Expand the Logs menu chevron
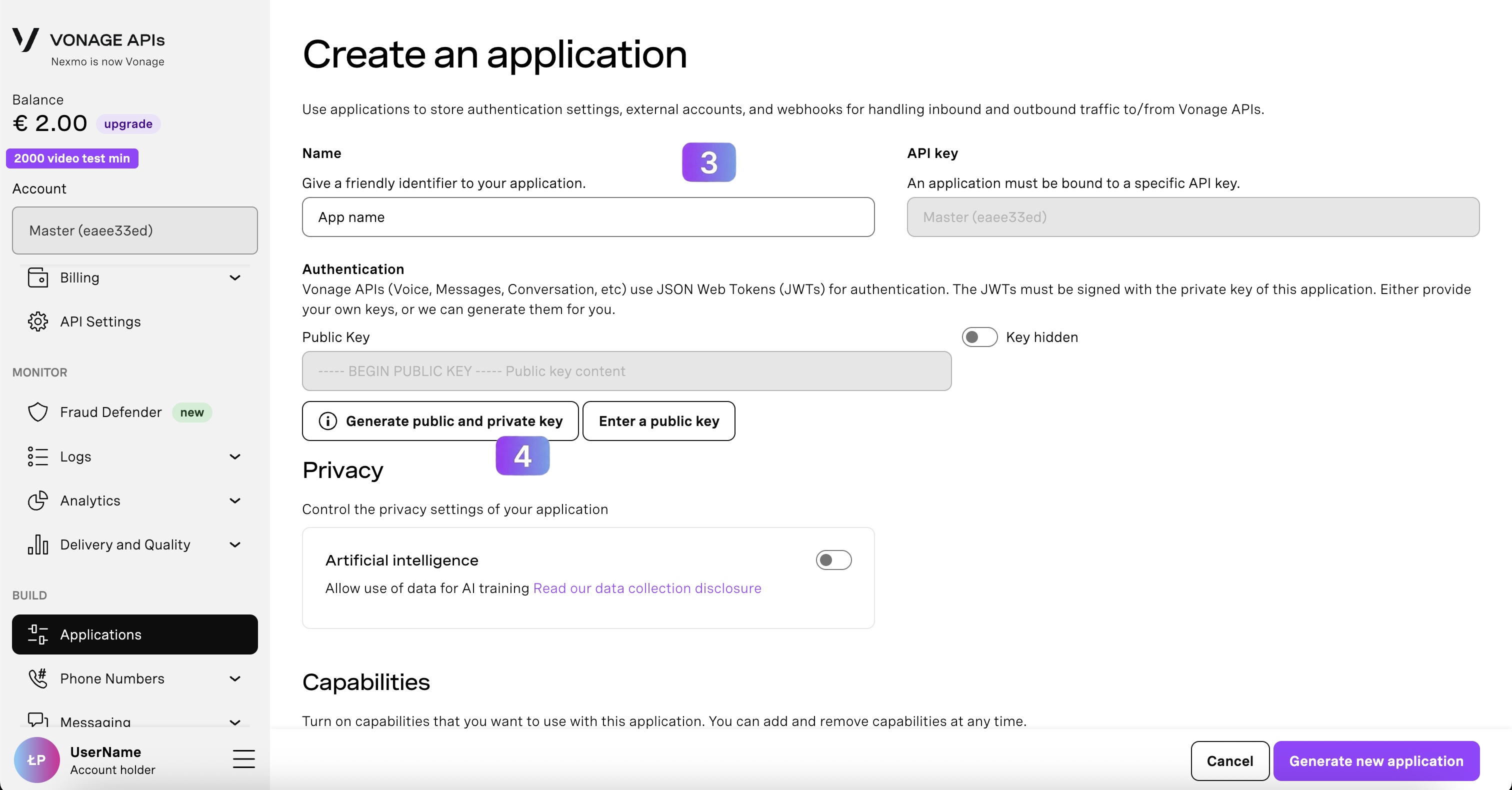 235,456
